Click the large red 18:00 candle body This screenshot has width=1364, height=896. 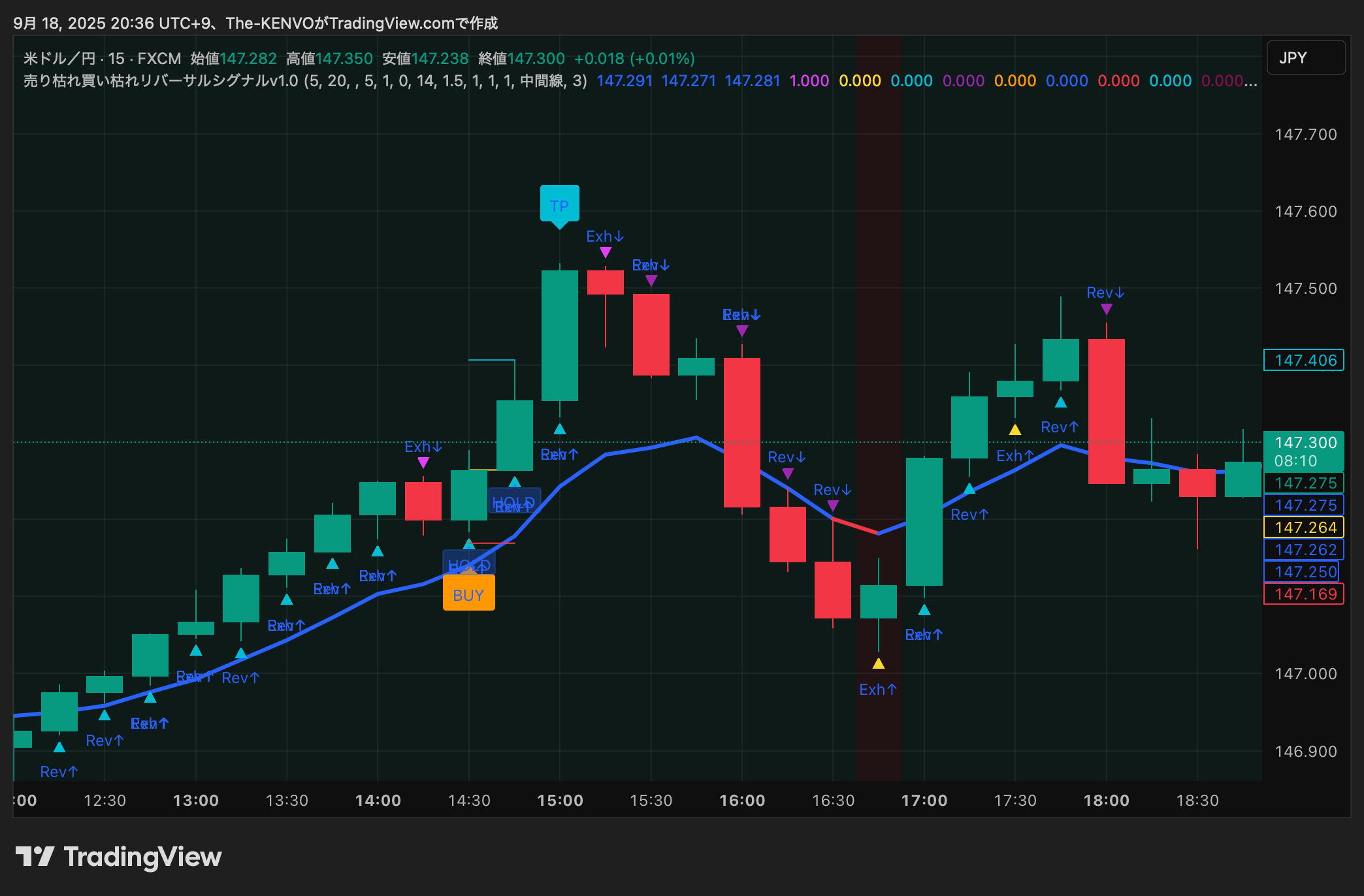tap(1106, 411)
